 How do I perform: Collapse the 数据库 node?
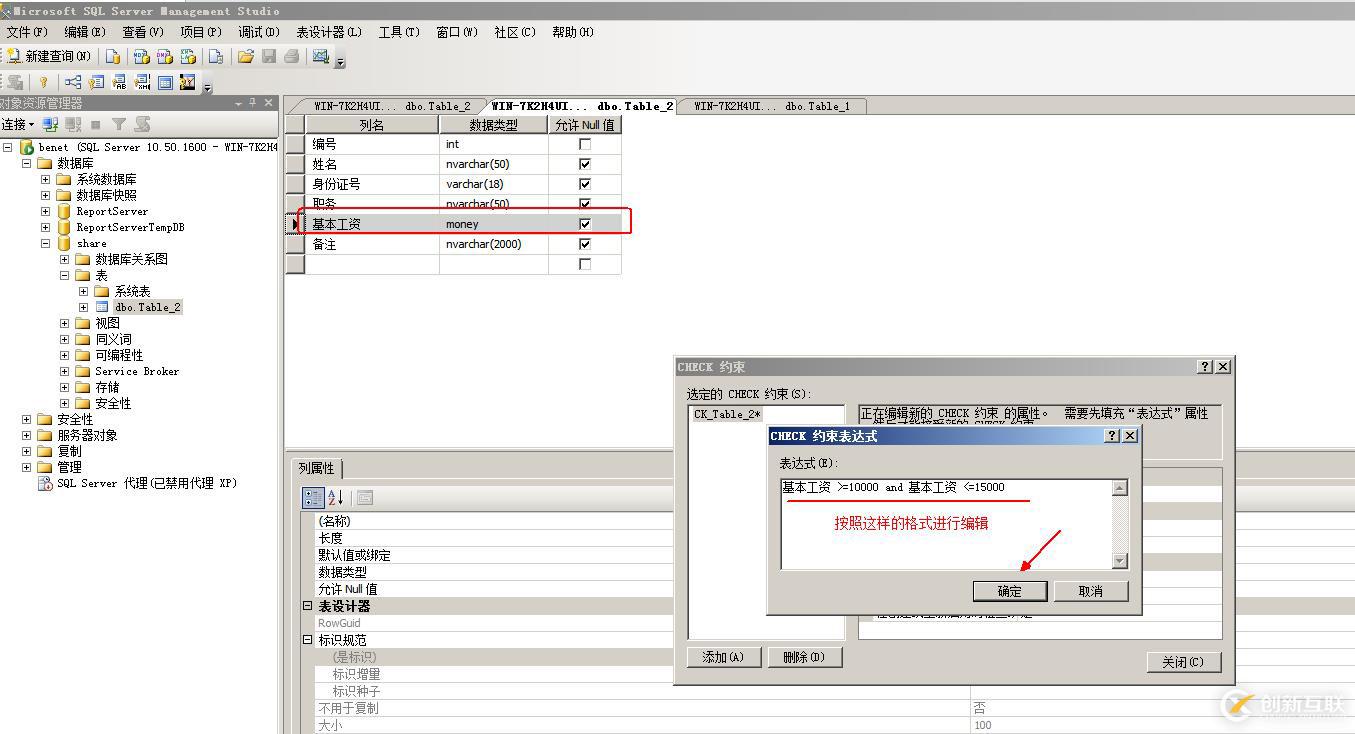tap(25, 163)
